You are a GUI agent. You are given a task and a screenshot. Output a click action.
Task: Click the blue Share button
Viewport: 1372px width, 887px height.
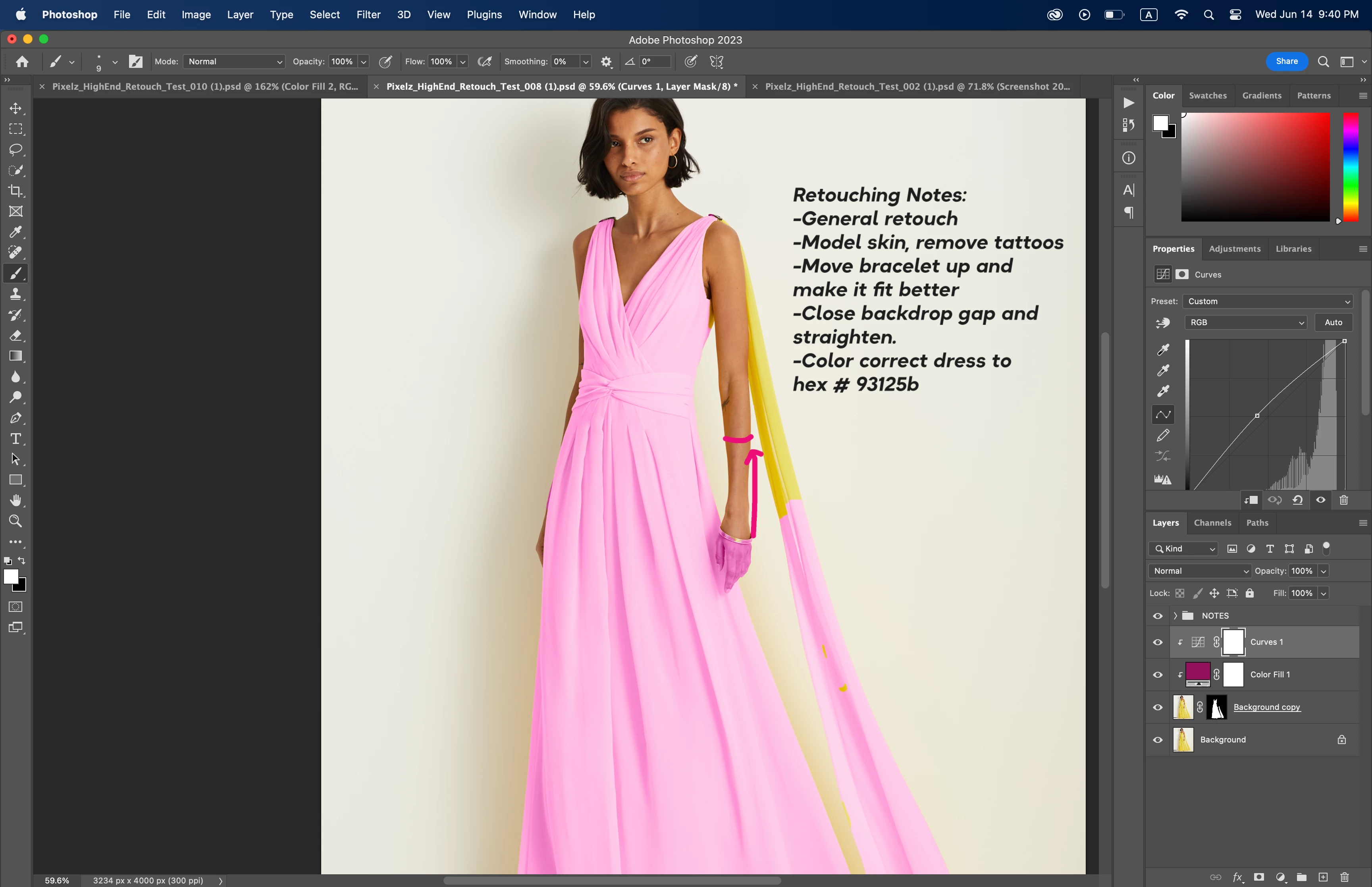pyautogui.click(x=1286, y=62)
